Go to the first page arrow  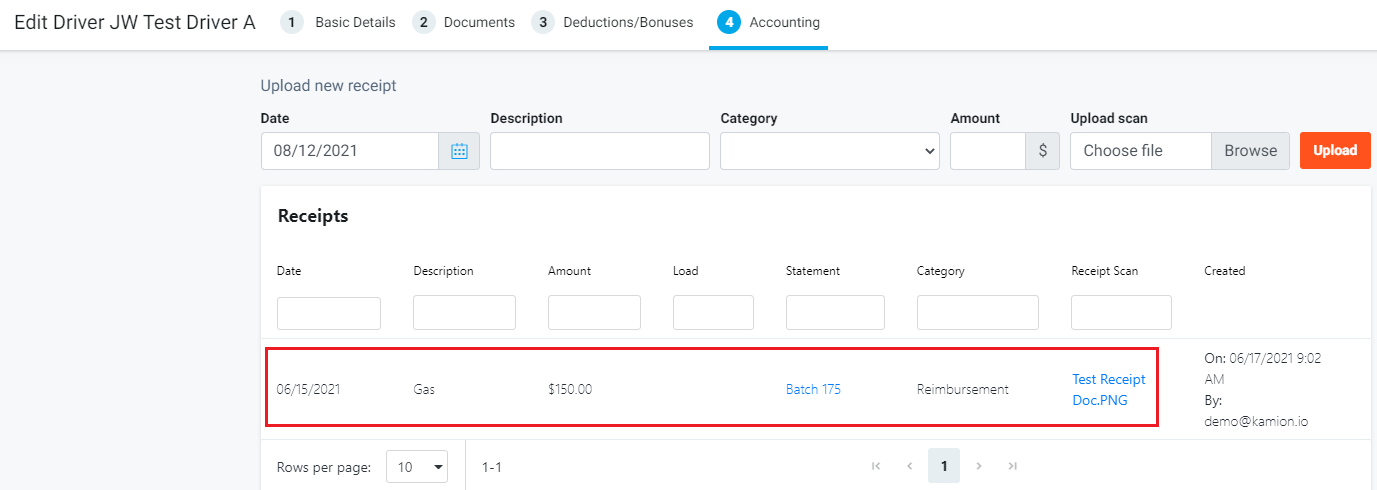[x=876, y=466]
